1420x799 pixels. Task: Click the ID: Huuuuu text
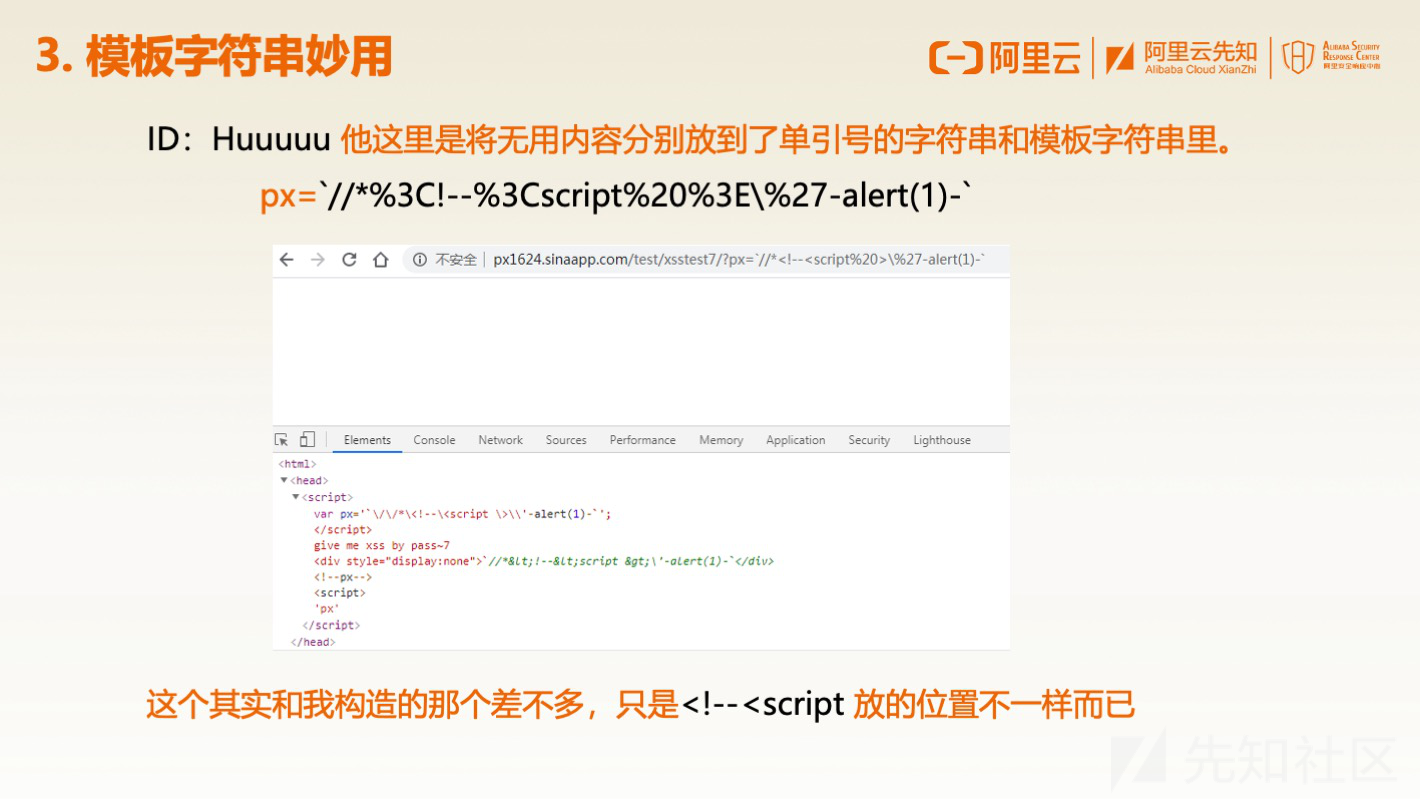(x=238, y=140)
